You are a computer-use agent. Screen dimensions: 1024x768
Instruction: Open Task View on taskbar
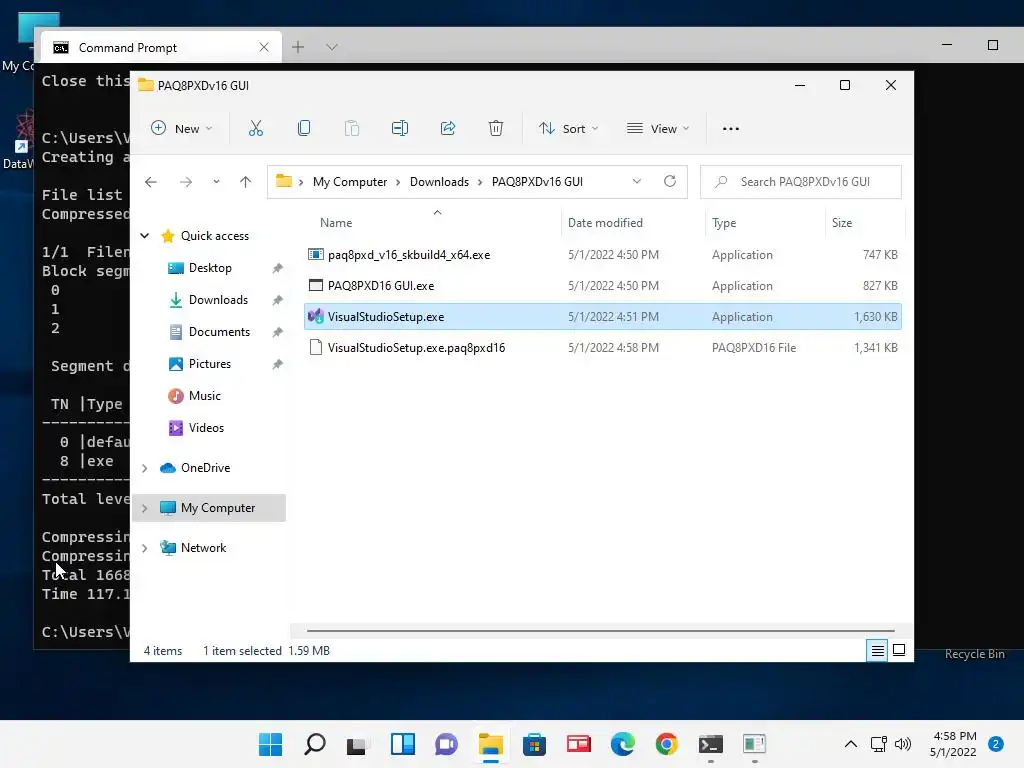point(357,744)
